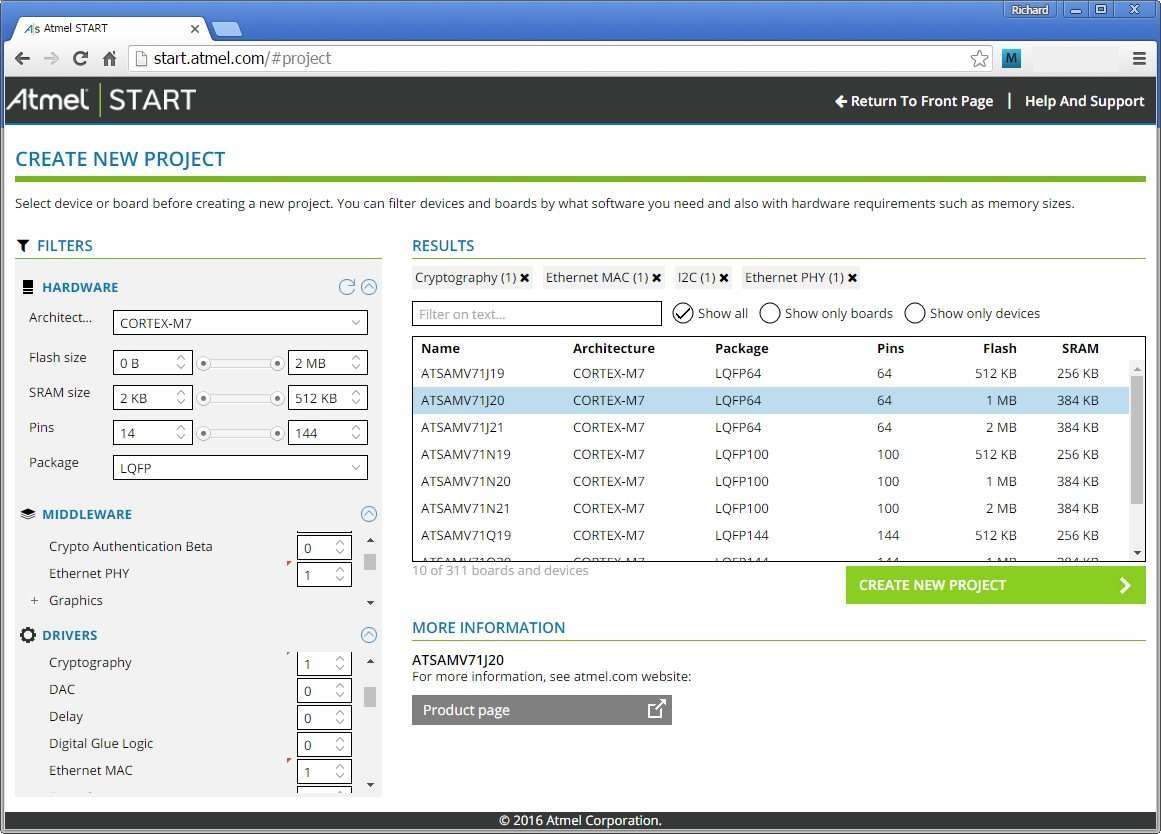Go to the browser home page icon
The height and width of the screenshot is (834, 1161).
(110, 59)
